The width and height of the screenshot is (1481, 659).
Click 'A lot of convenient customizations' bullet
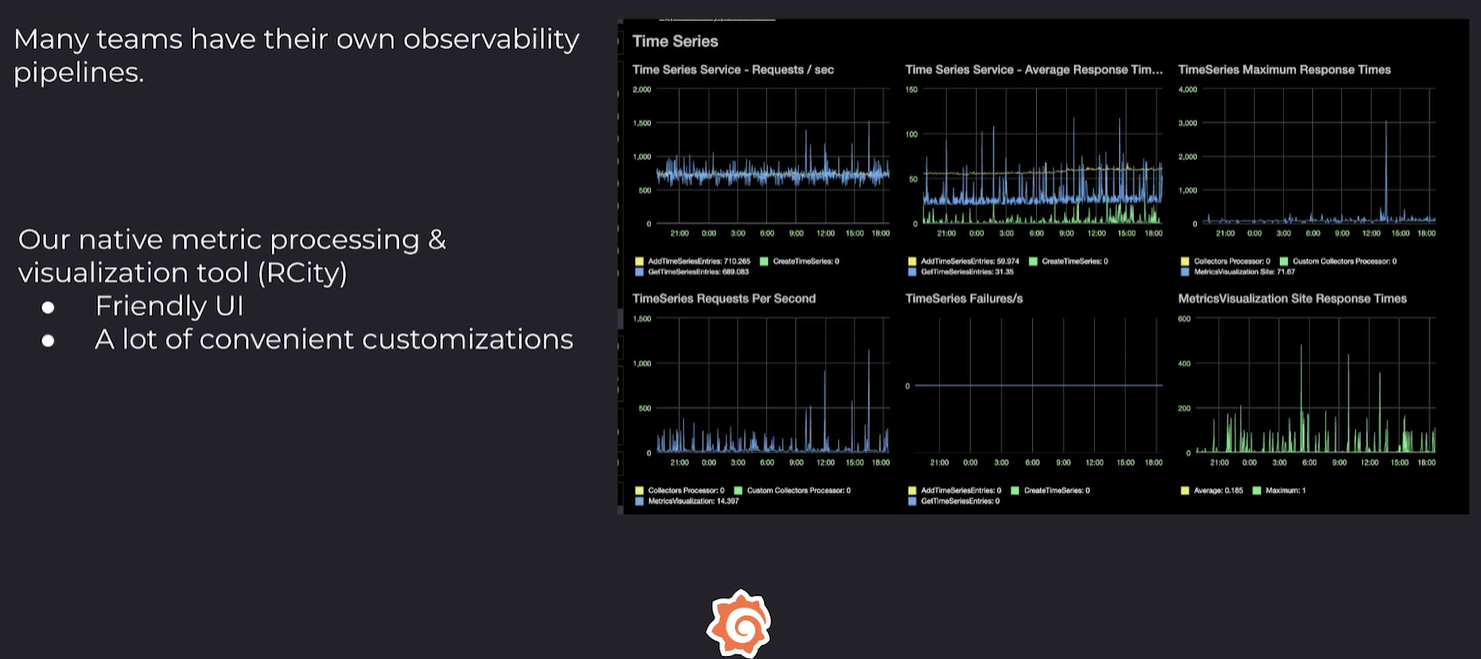[x=334, y=340]
